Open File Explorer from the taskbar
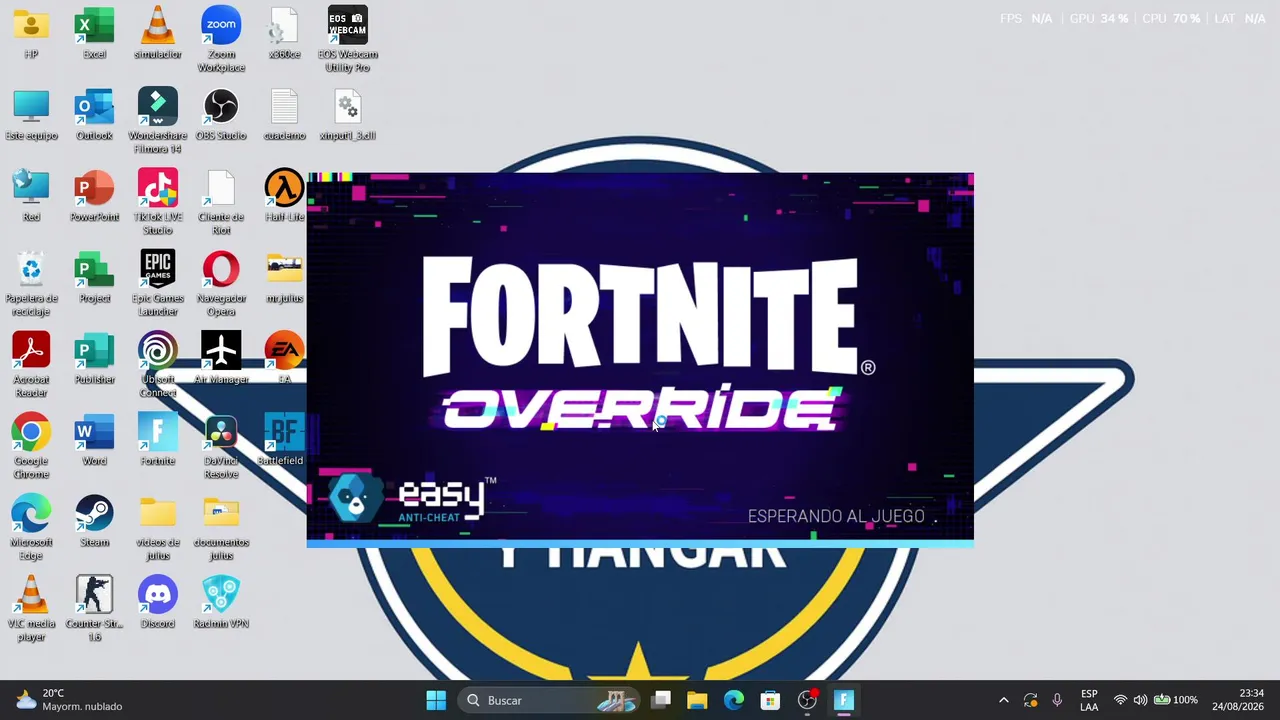 coord(697,700)
